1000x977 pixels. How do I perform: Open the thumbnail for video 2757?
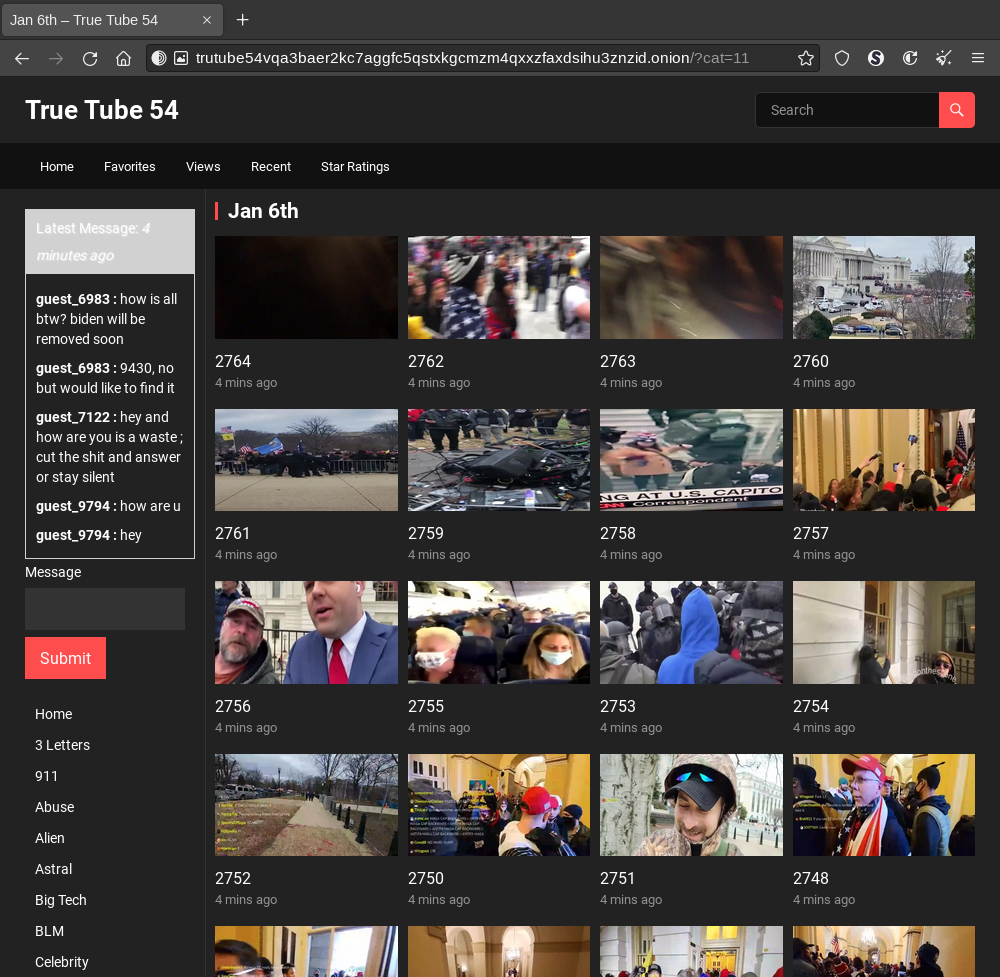tap(884, 460)
